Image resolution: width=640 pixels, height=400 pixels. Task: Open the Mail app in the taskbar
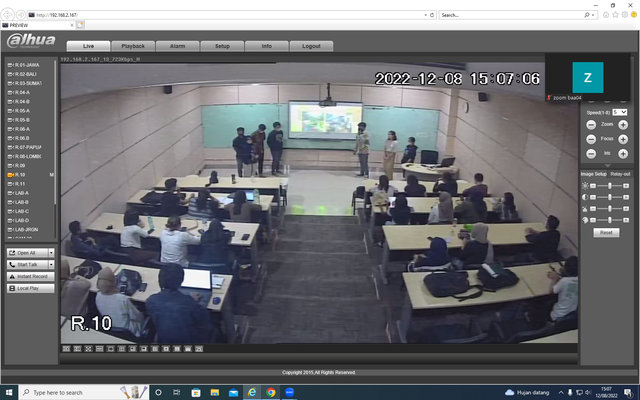click(233, 392)
